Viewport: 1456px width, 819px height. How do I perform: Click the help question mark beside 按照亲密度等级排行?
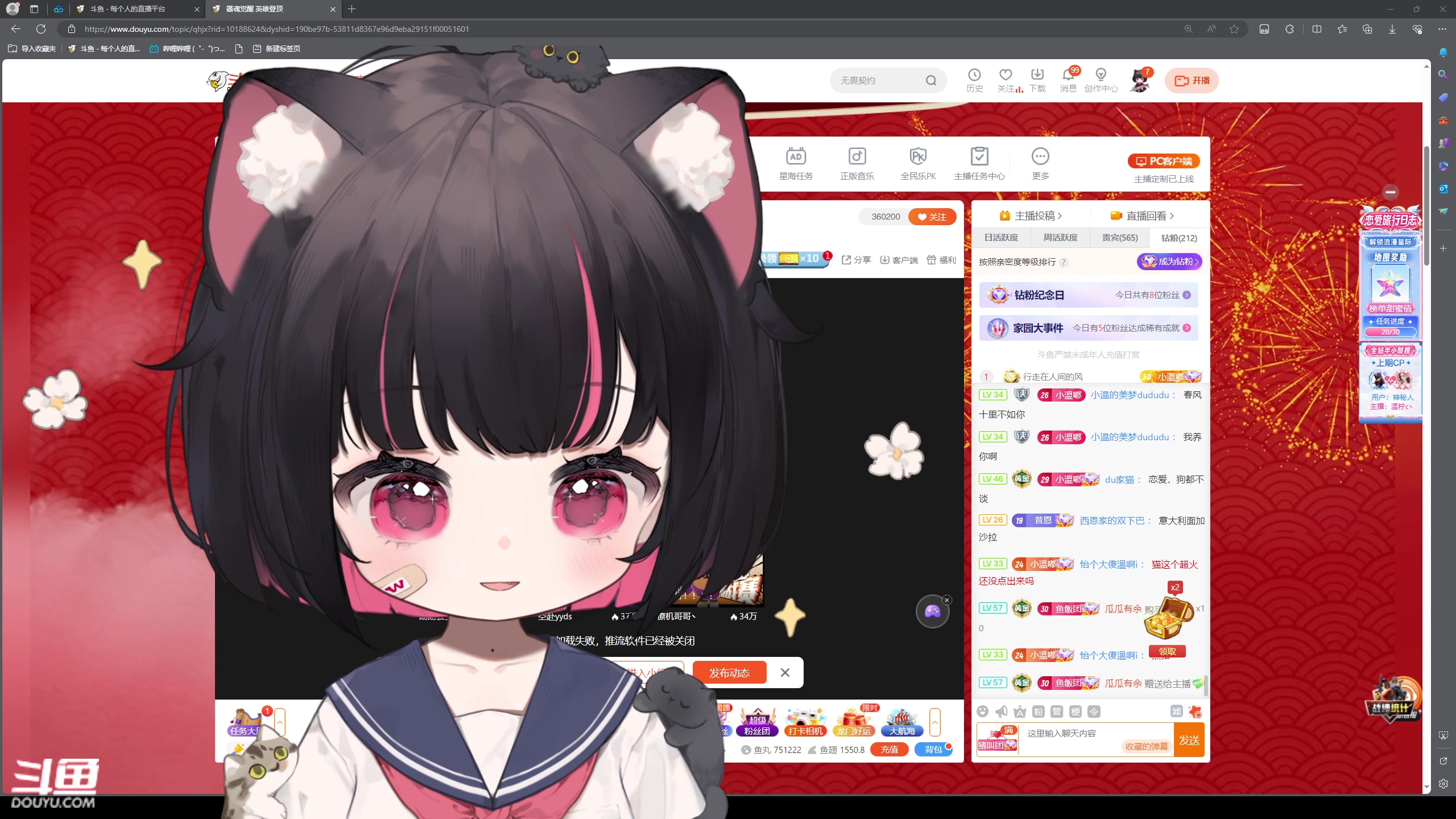1064,262
